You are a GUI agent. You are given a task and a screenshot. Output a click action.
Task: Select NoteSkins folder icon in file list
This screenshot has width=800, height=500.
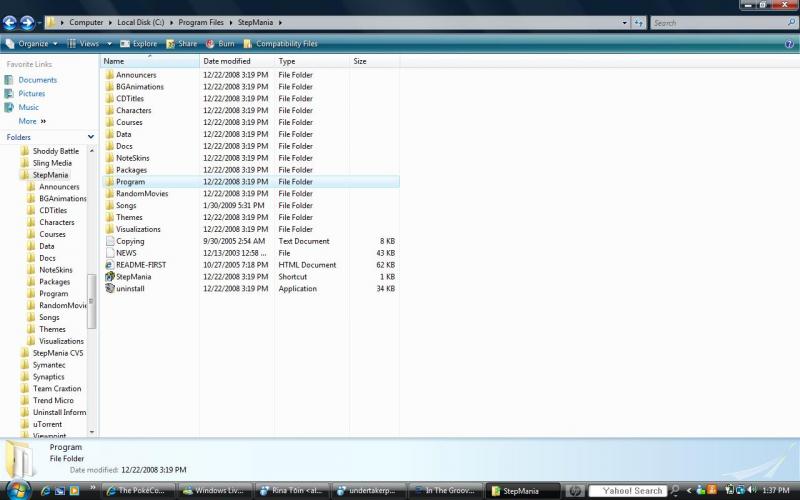click(x=110, y=158)
